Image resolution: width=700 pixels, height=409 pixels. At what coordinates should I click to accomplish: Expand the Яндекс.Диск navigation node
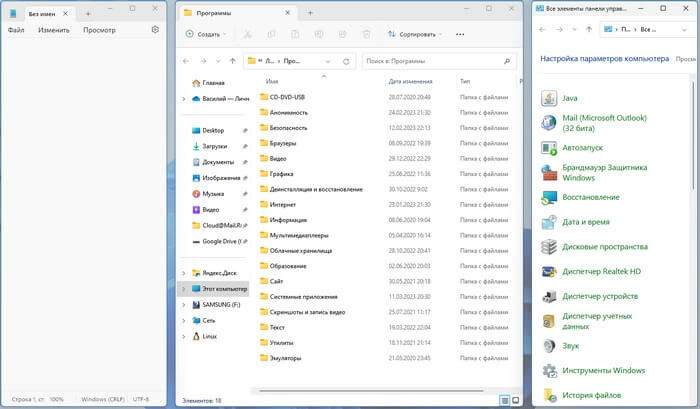coord(183,273)
